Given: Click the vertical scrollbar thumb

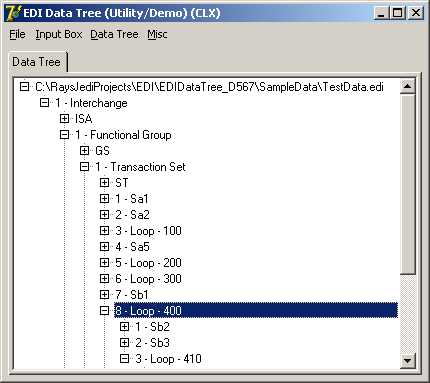Looking at the screenshot, I should pyautogui.click(x=407, y=184).
